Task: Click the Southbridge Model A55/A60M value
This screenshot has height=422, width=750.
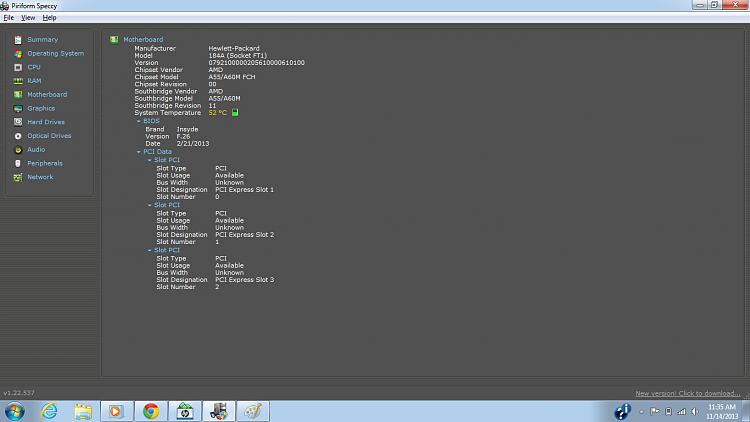Action: point(224,99)
